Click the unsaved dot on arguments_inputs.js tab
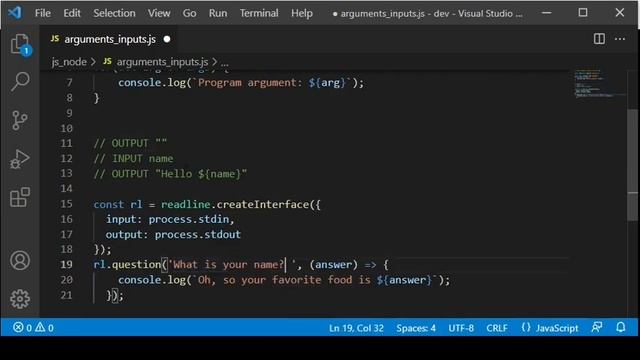The width and height of the screenshot is (640, 360). pos(167,39)
